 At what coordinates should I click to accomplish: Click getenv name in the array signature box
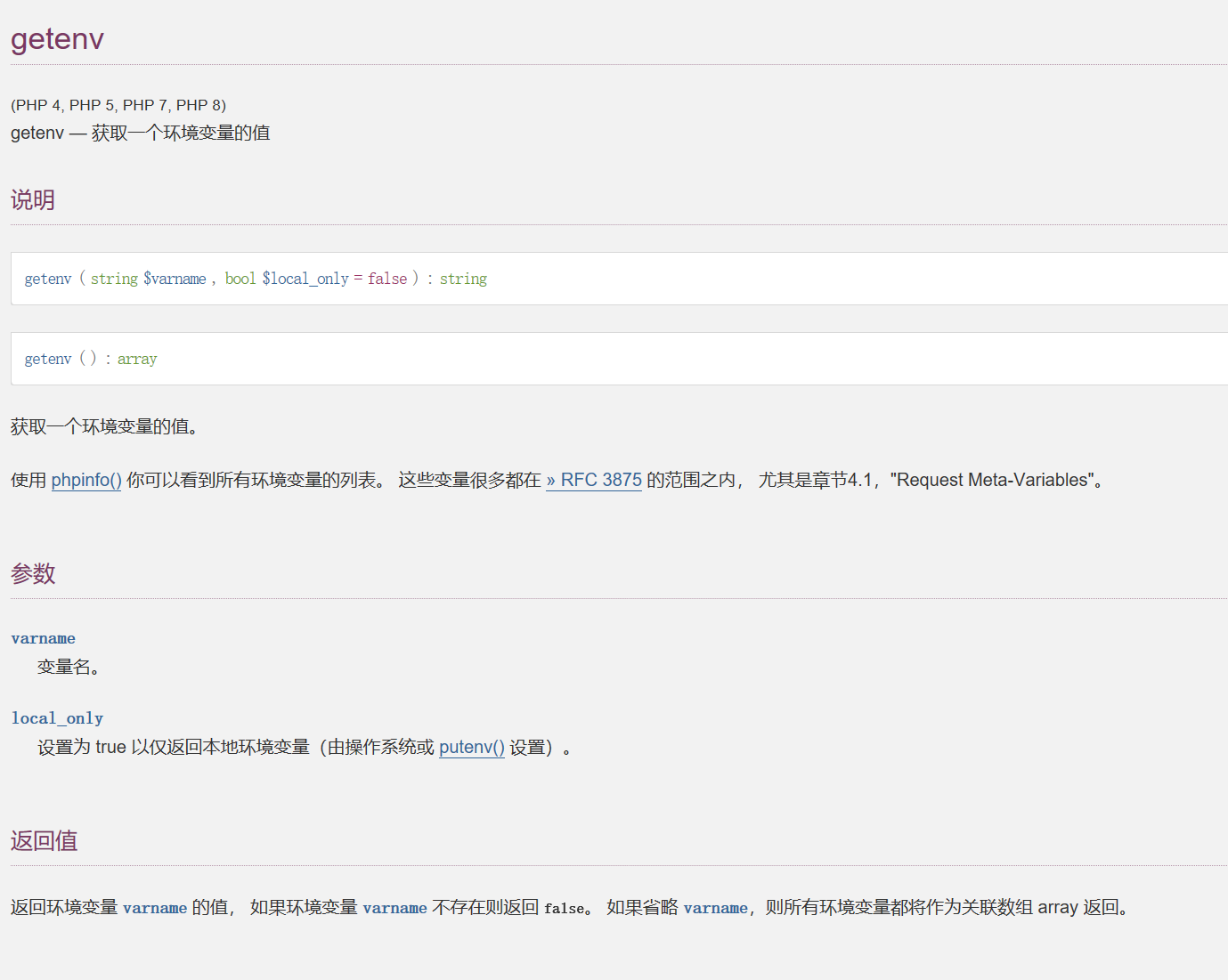[48, 359]
